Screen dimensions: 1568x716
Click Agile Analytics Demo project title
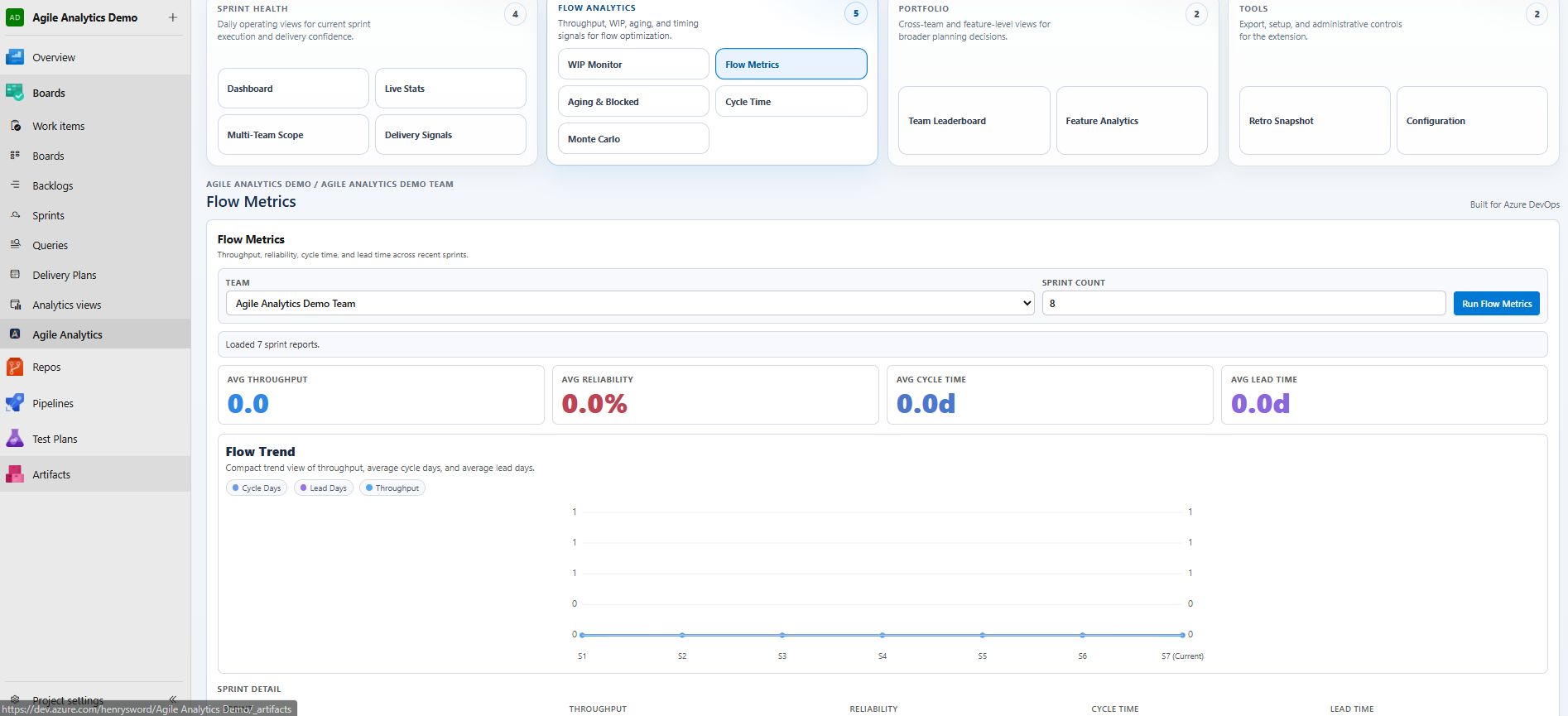(x=85, y=17)
